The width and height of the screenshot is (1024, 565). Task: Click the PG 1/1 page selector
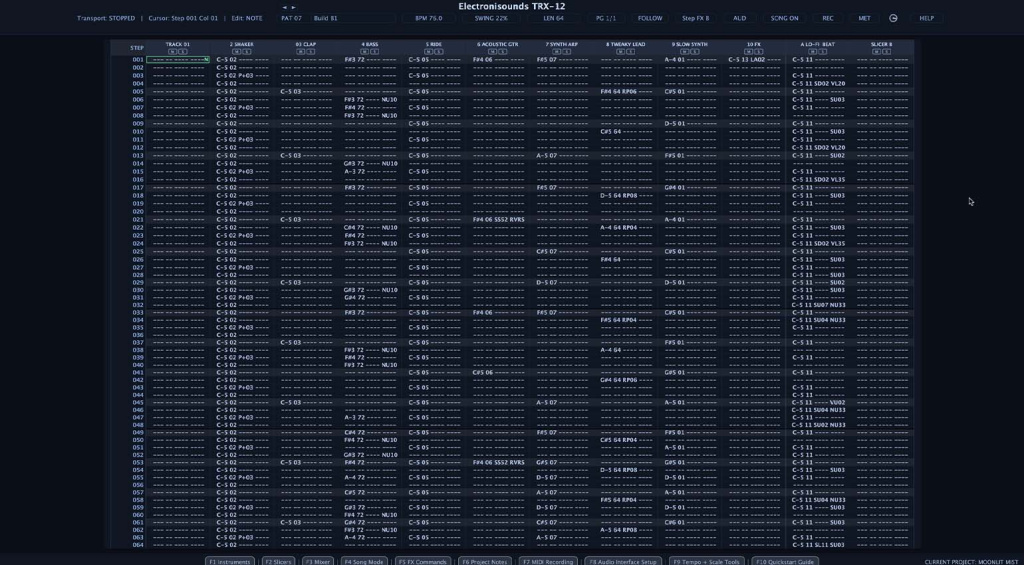[x=606, y=18]
